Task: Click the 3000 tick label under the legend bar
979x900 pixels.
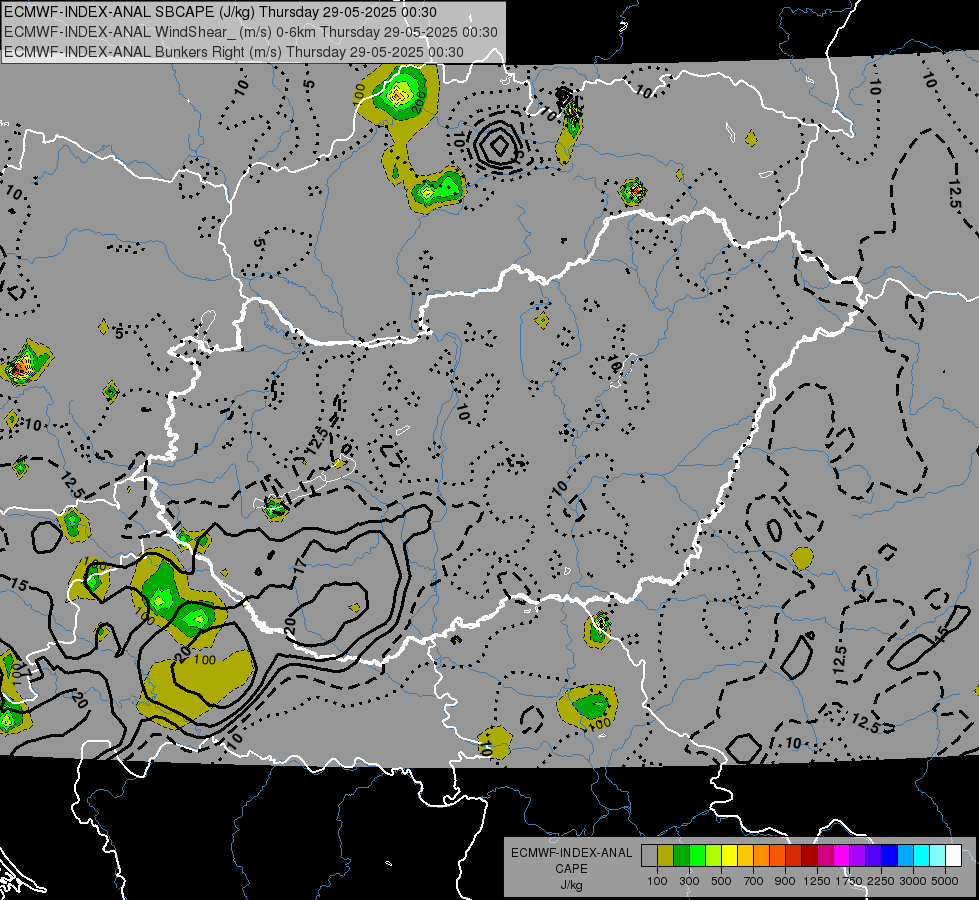Action: (x=913, y=881)
